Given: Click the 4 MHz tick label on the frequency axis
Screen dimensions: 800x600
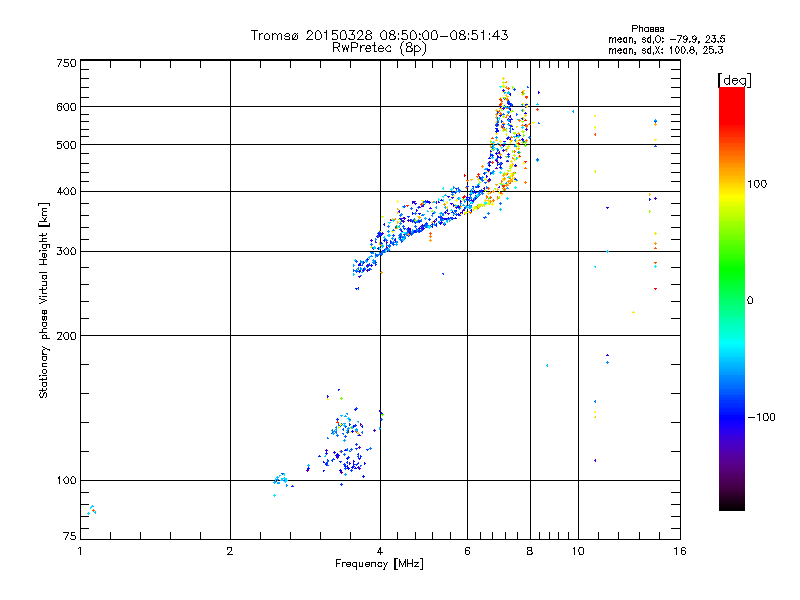Looking at the screenshot, I should point(380,551).
